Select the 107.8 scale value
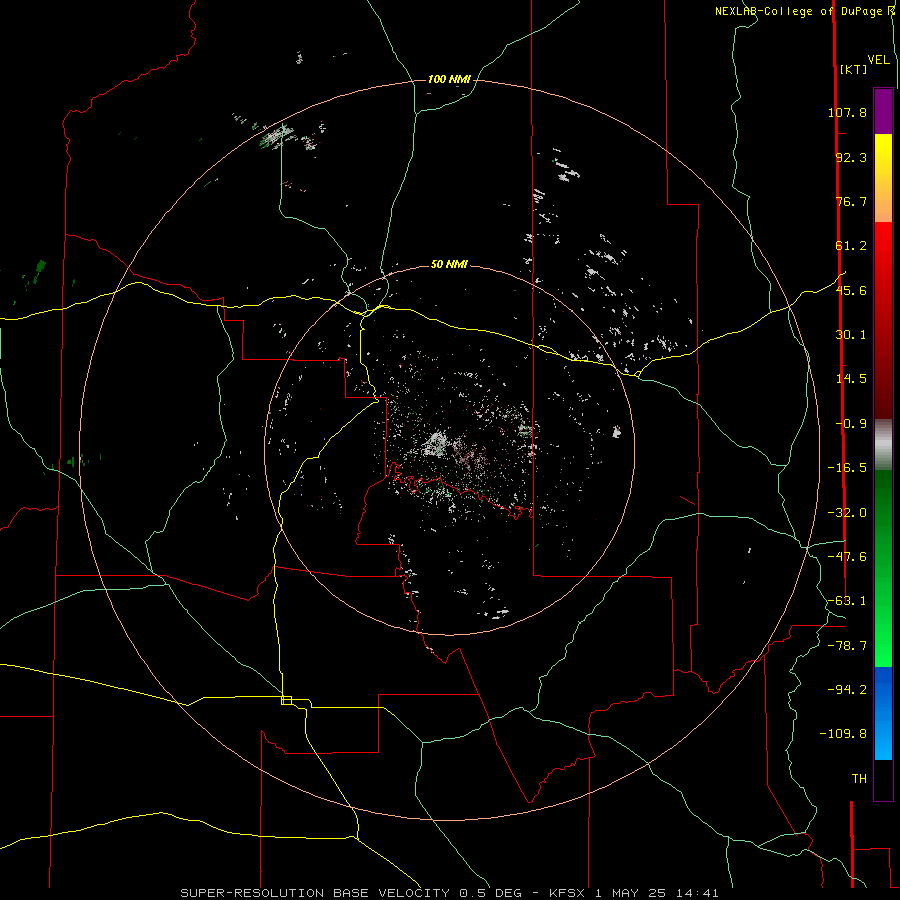 tap(847, 112)
